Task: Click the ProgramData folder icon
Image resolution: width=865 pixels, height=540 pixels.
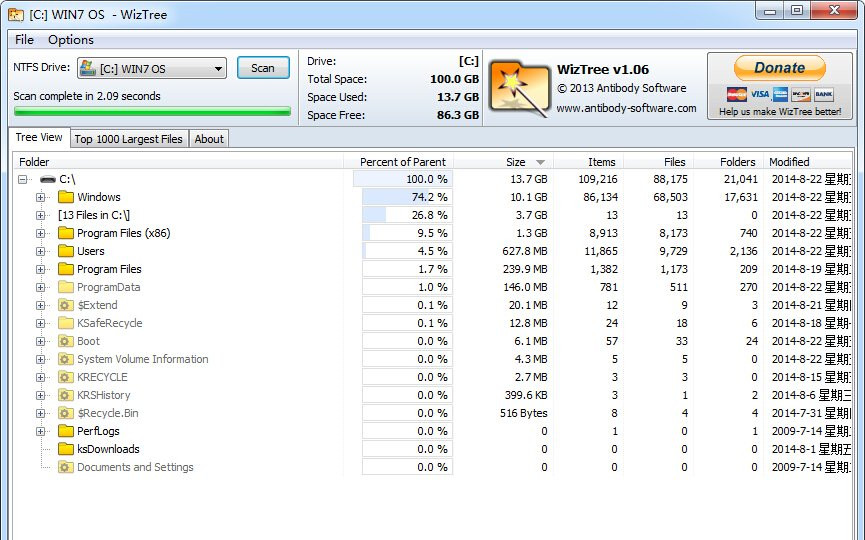Action: [66, 287]
